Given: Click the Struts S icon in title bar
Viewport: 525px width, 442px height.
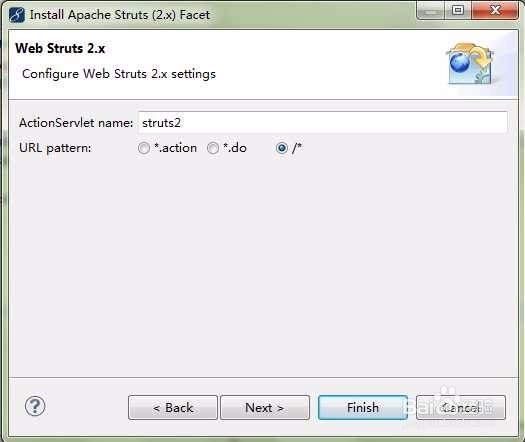Looking at the screenshot, I should point(17,15).
